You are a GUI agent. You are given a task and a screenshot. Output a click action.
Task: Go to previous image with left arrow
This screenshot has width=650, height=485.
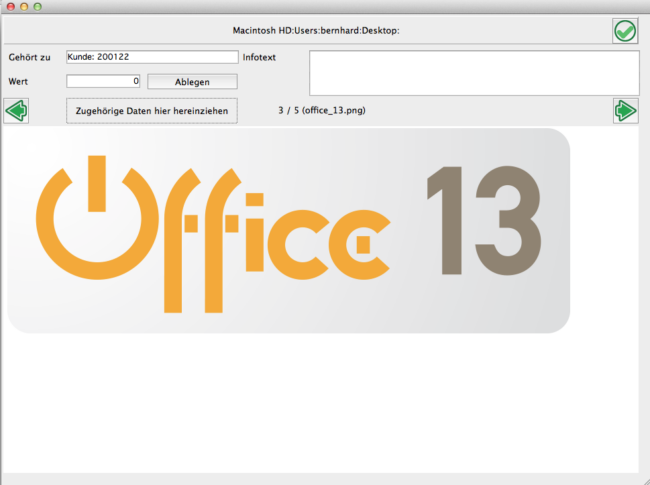pyautogui.click(x=16, y=110)
